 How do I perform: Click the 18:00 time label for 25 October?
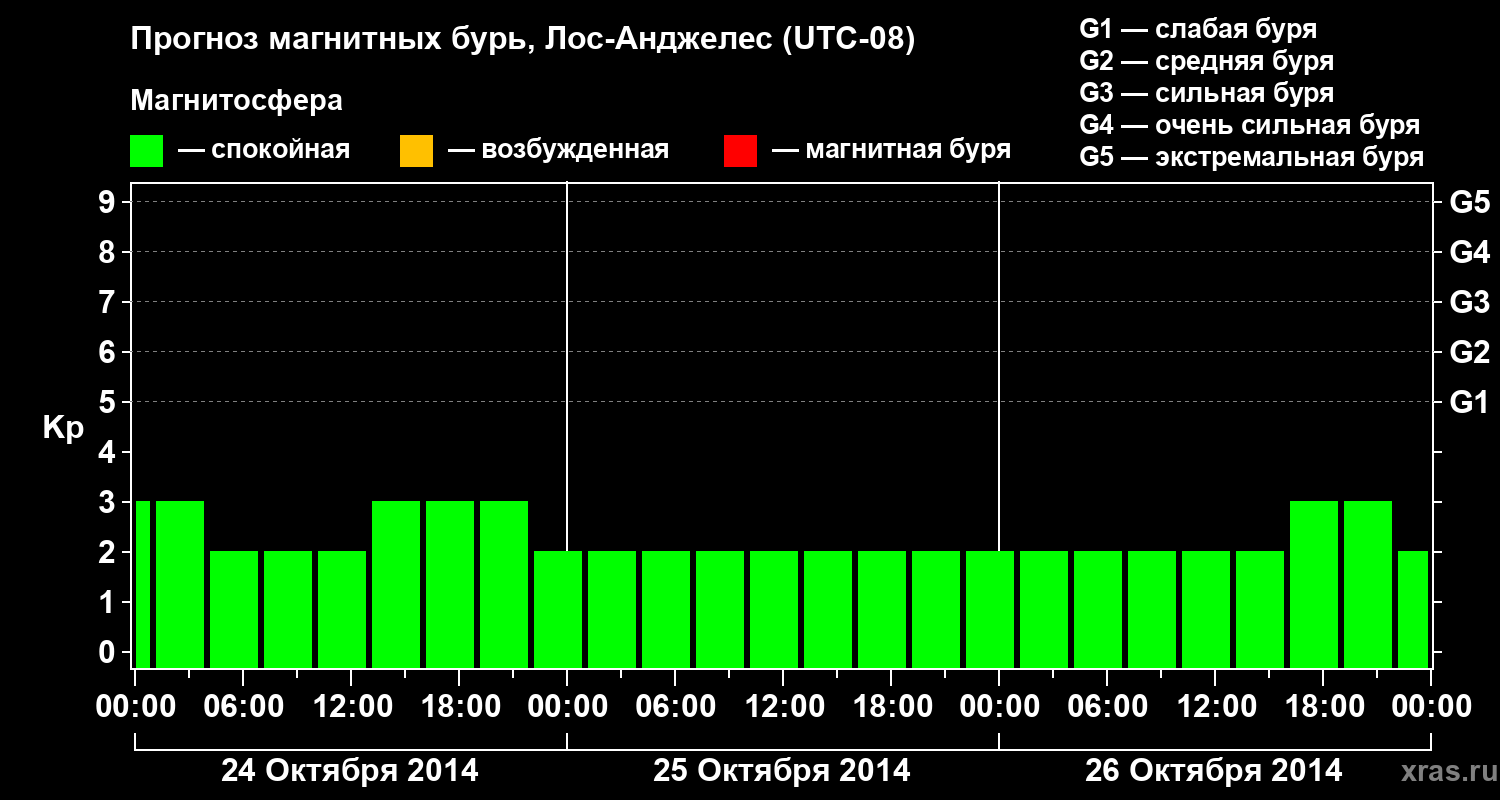pos(891,706)
